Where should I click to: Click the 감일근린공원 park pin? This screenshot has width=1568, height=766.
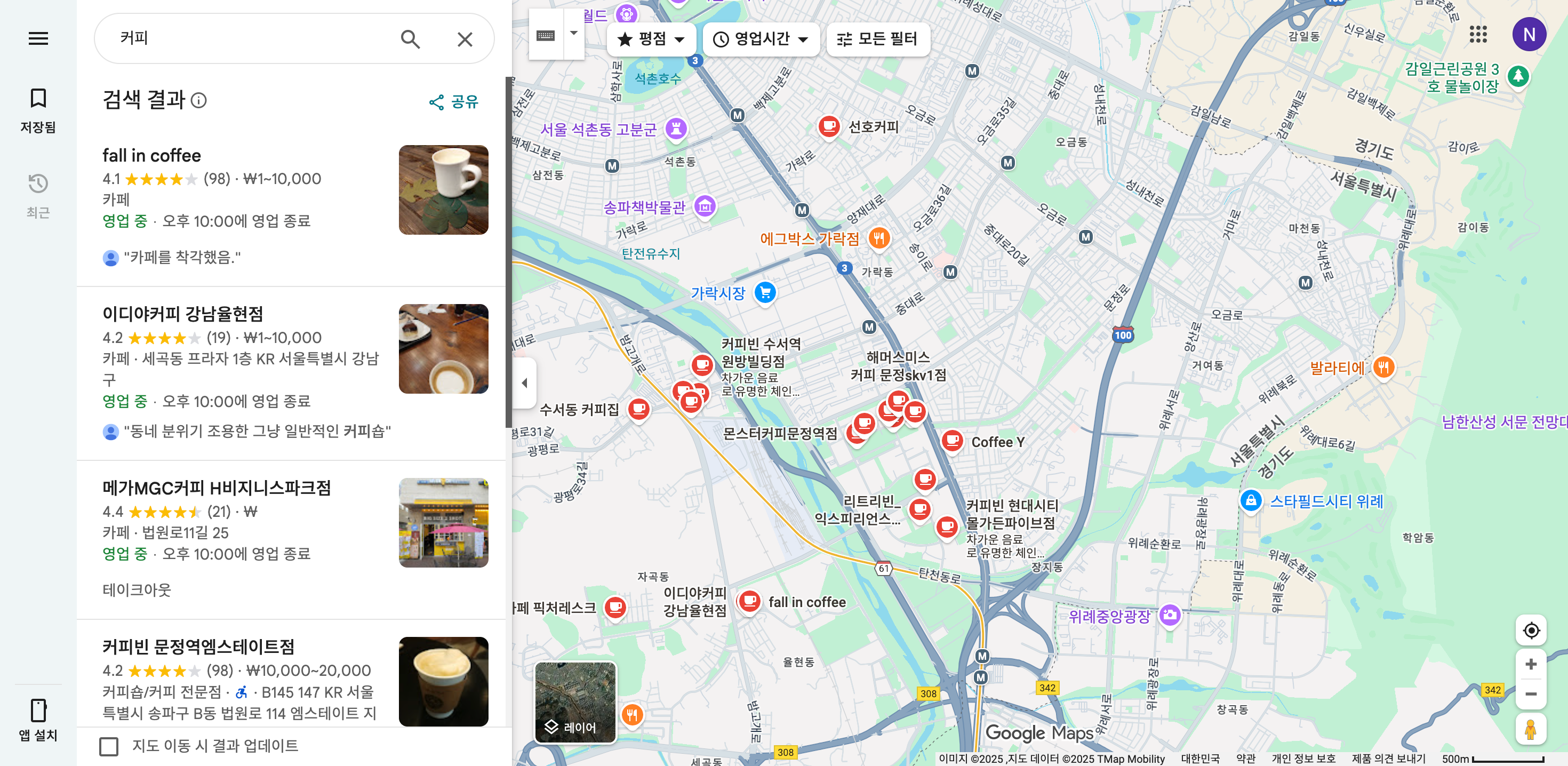point(1518,77)
